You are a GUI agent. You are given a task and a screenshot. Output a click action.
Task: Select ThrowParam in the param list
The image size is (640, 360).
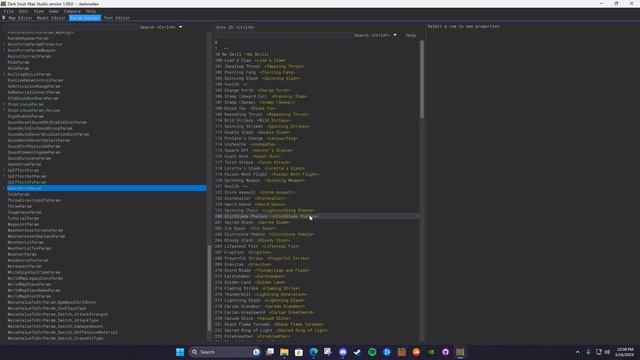[x=20, y=206]
